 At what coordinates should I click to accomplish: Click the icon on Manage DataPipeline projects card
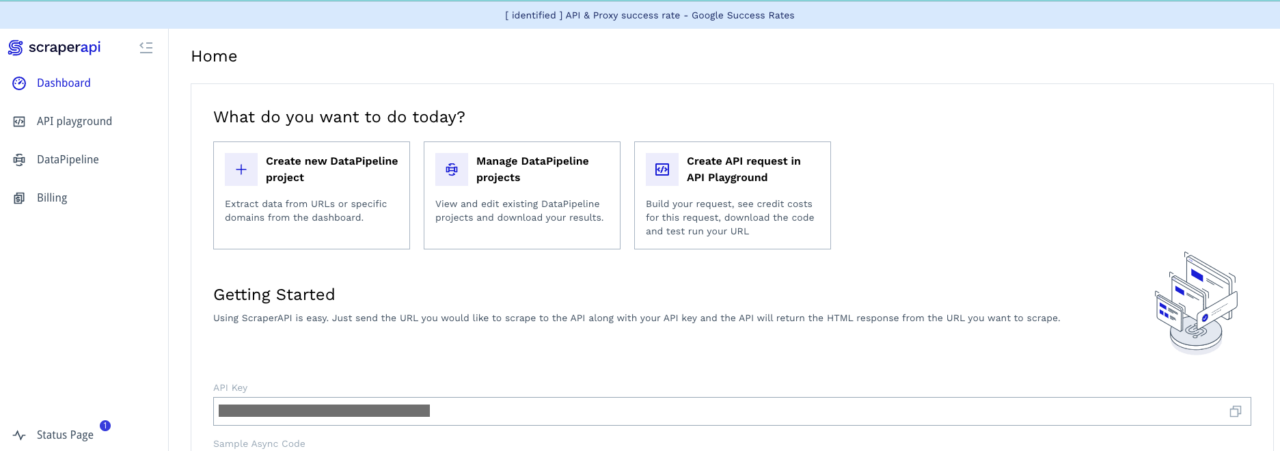451,170
